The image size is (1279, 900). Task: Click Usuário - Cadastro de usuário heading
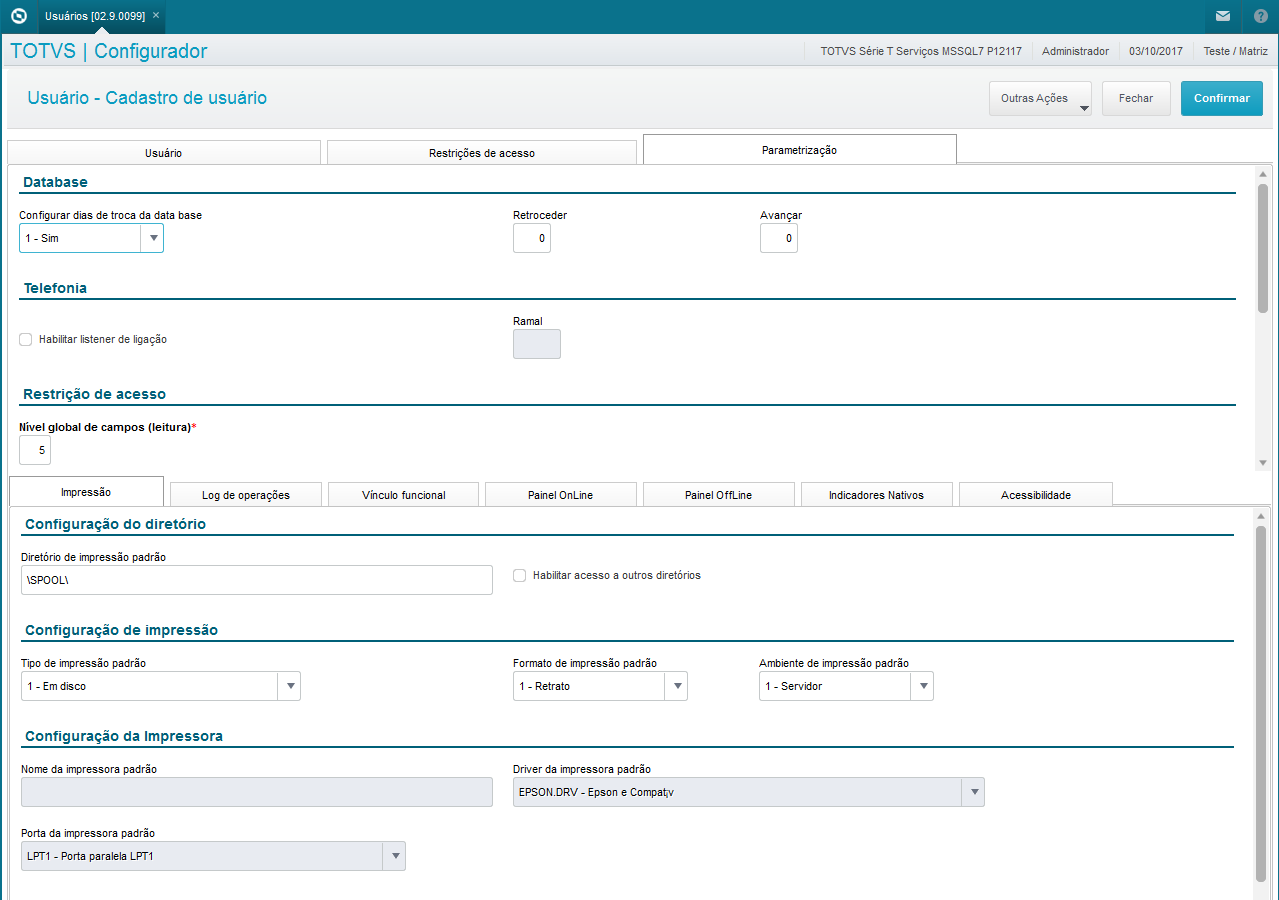[x=147, y=98]
